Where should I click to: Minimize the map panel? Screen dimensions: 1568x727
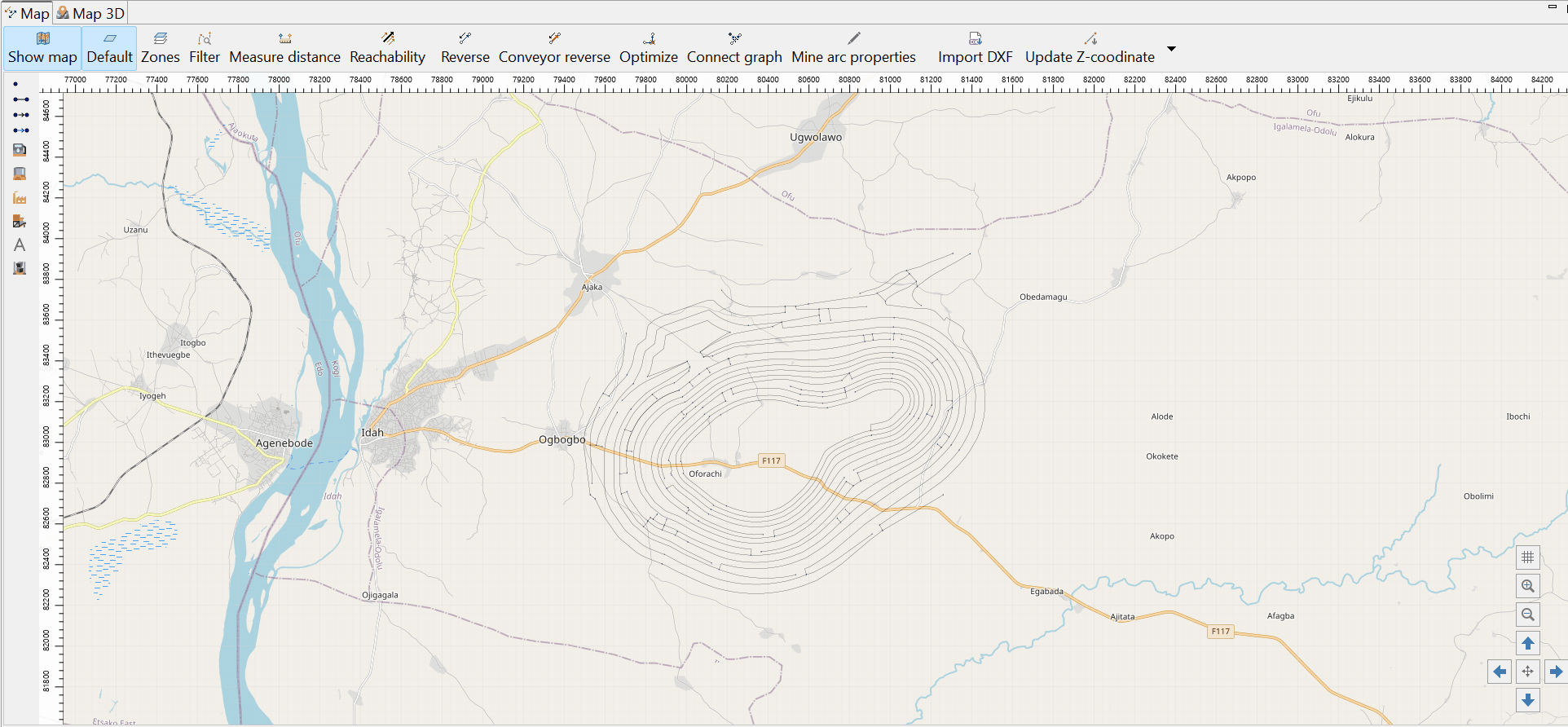(x=1553, y=7)
